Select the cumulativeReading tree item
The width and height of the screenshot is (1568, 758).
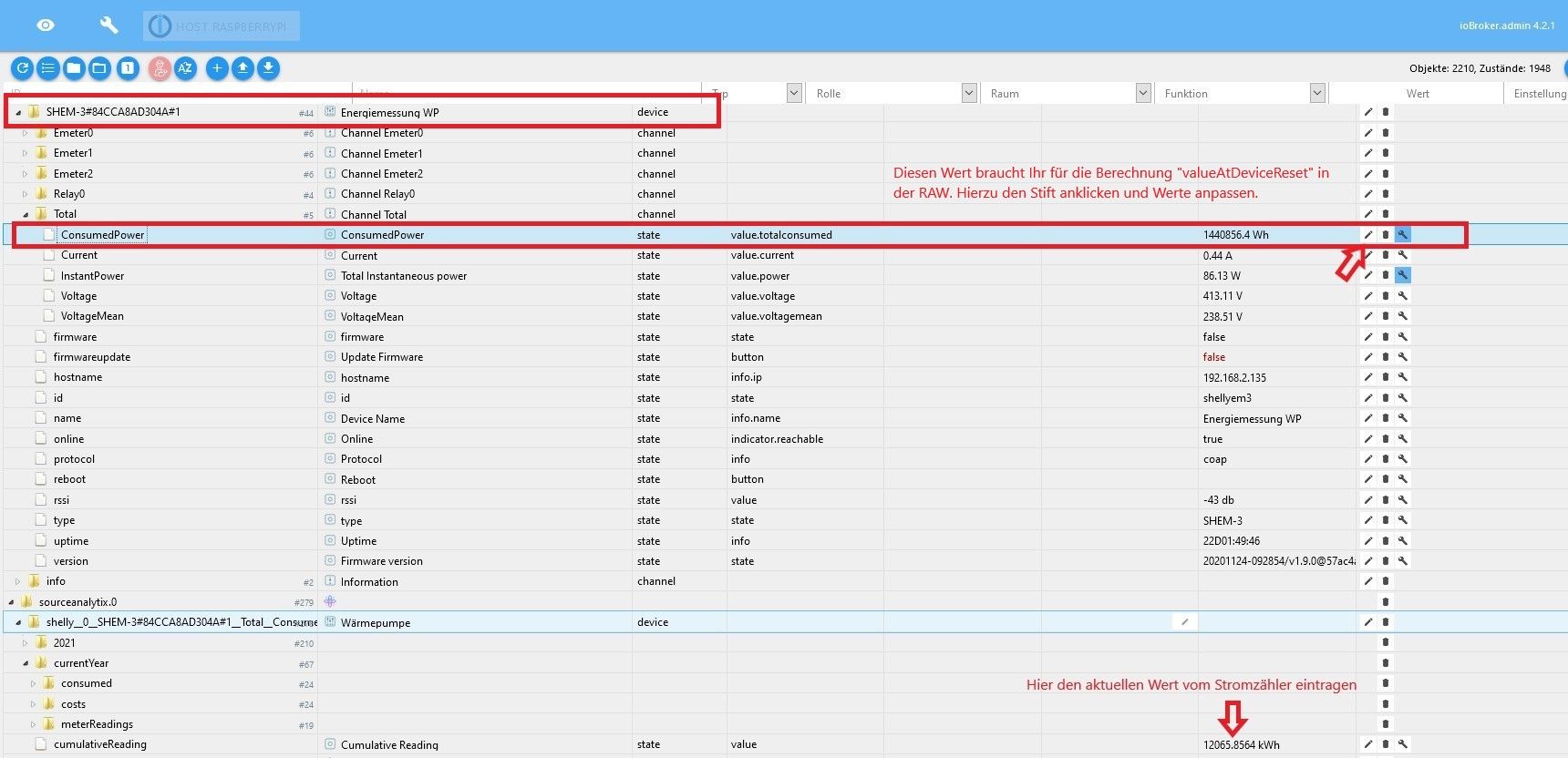point(99,744)
